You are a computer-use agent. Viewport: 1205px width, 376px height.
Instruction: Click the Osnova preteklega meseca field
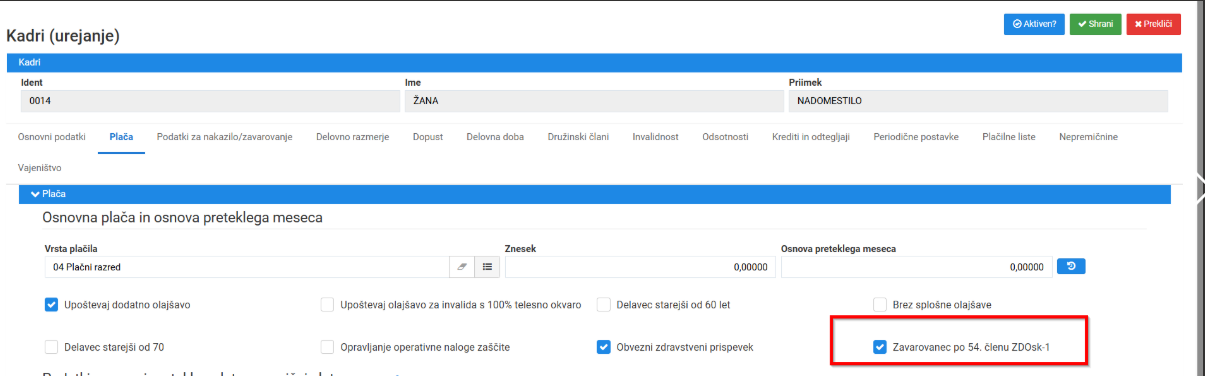tap(916, 267)
